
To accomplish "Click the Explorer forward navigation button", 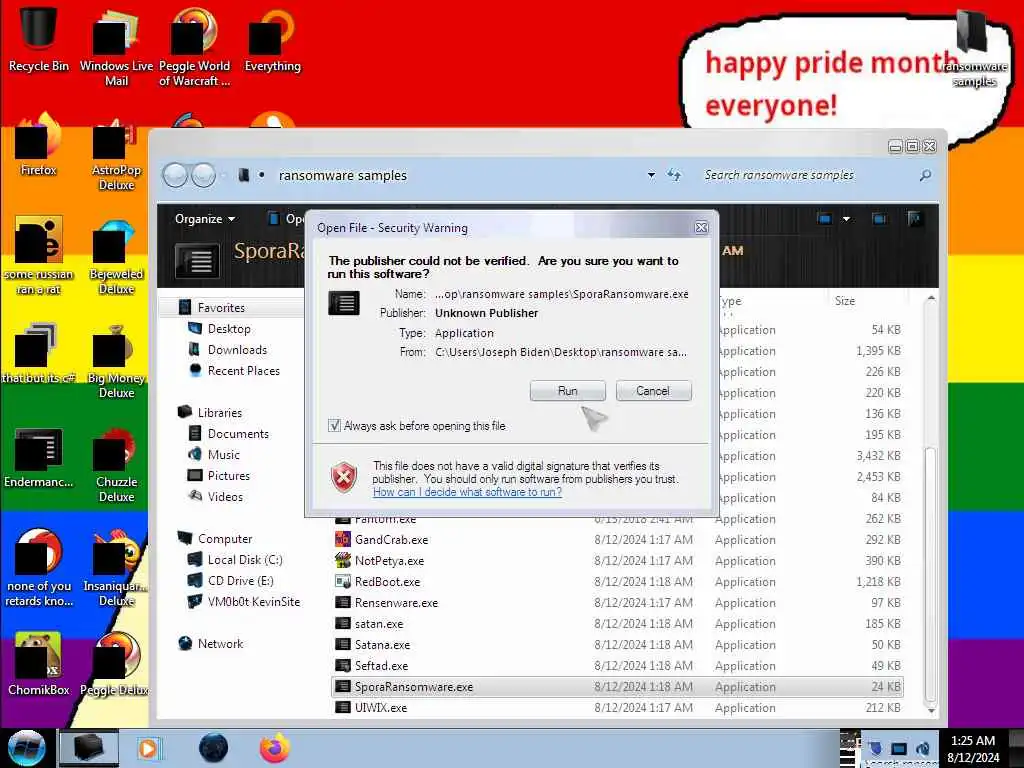I will [x=204, y=175].
